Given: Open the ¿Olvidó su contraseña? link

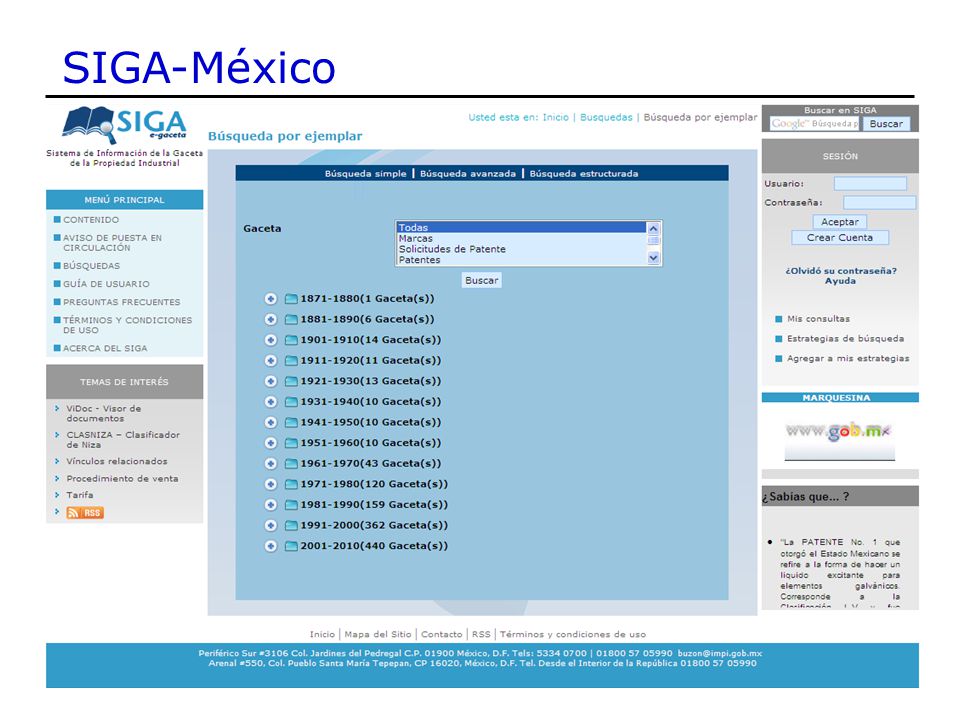Looking at the screenshot, I should point(841,271).
